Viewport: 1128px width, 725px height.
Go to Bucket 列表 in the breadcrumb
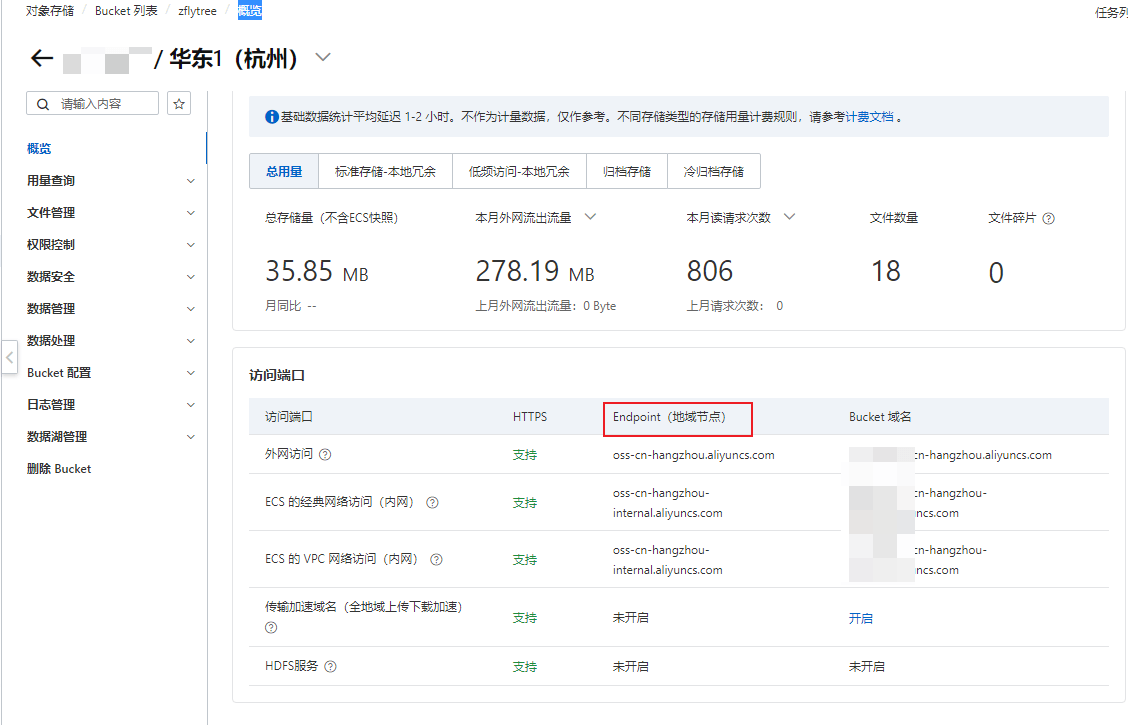click(x=126, y=11)
